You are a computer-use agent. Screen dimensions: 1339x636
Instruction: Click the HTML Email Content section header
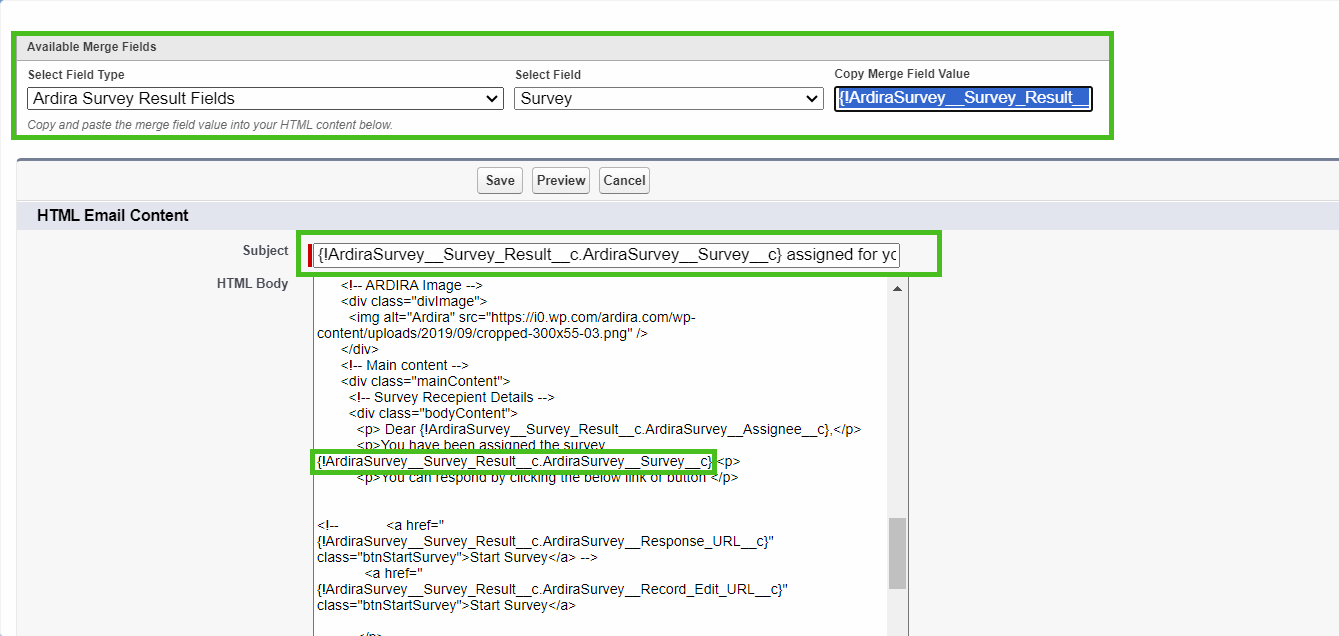[x=112, y=215]
